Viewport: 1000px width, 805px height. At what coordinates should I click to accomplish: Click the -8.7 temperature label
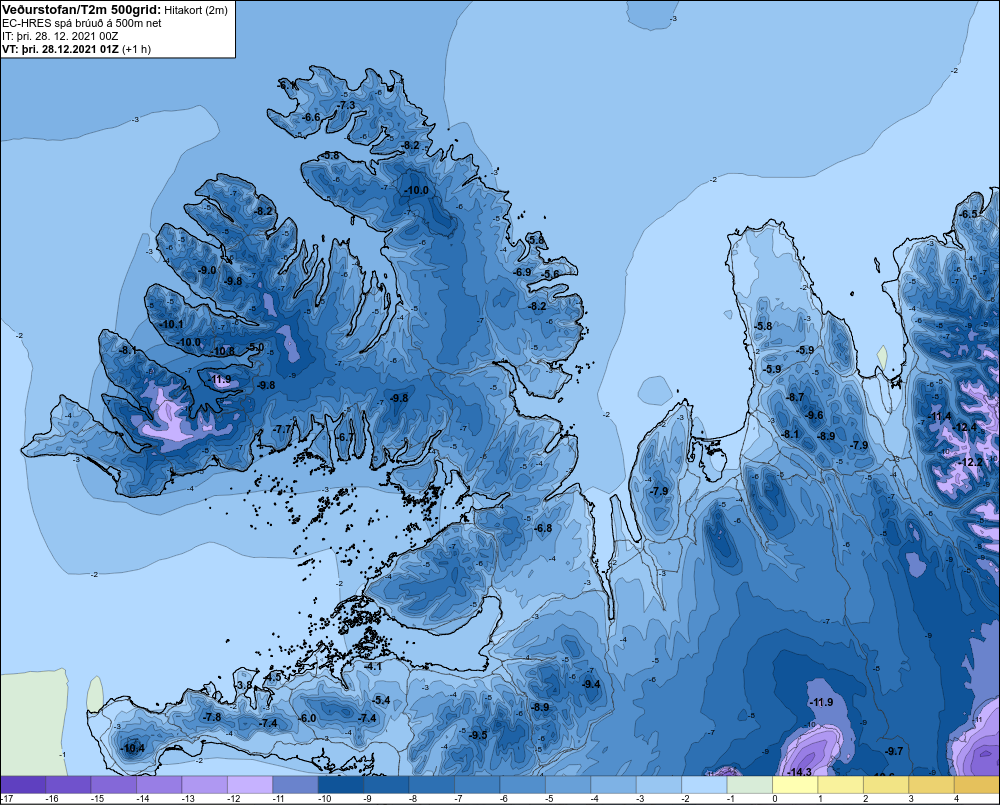tap(795, 397)
